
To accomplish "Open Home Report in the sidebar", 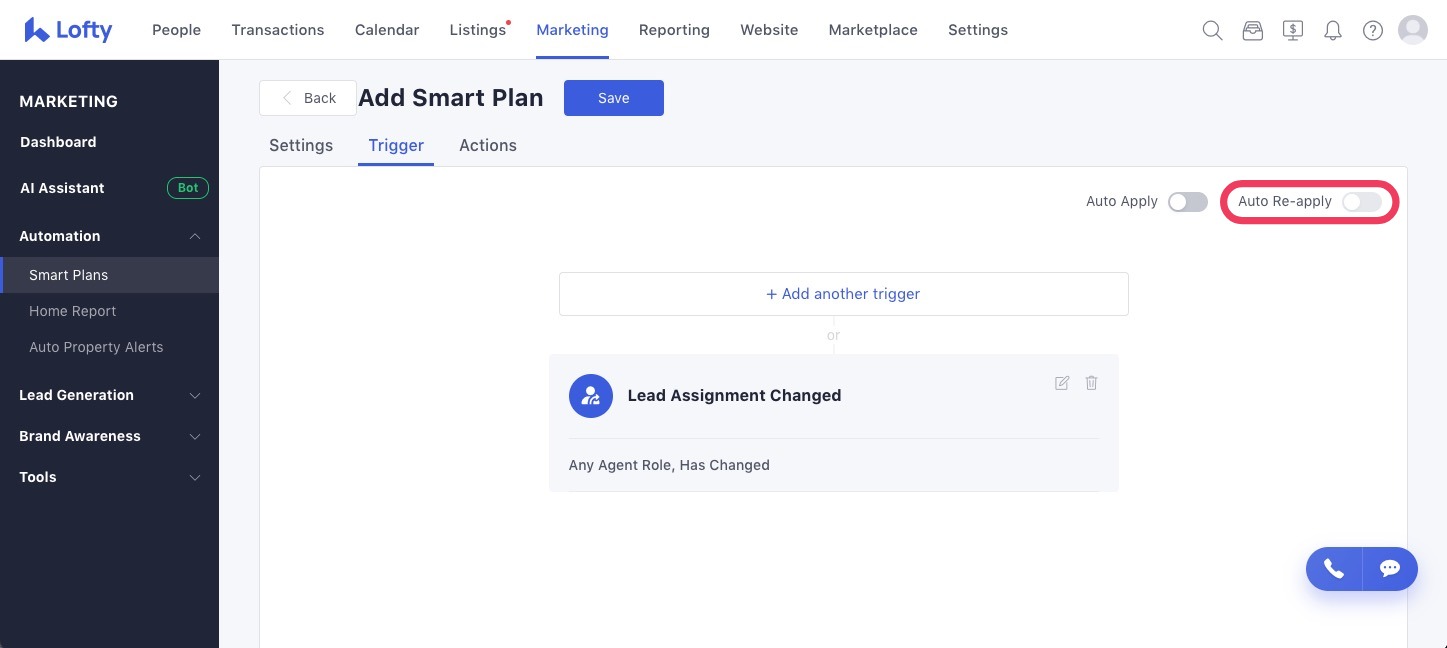I will pos(73,311).
